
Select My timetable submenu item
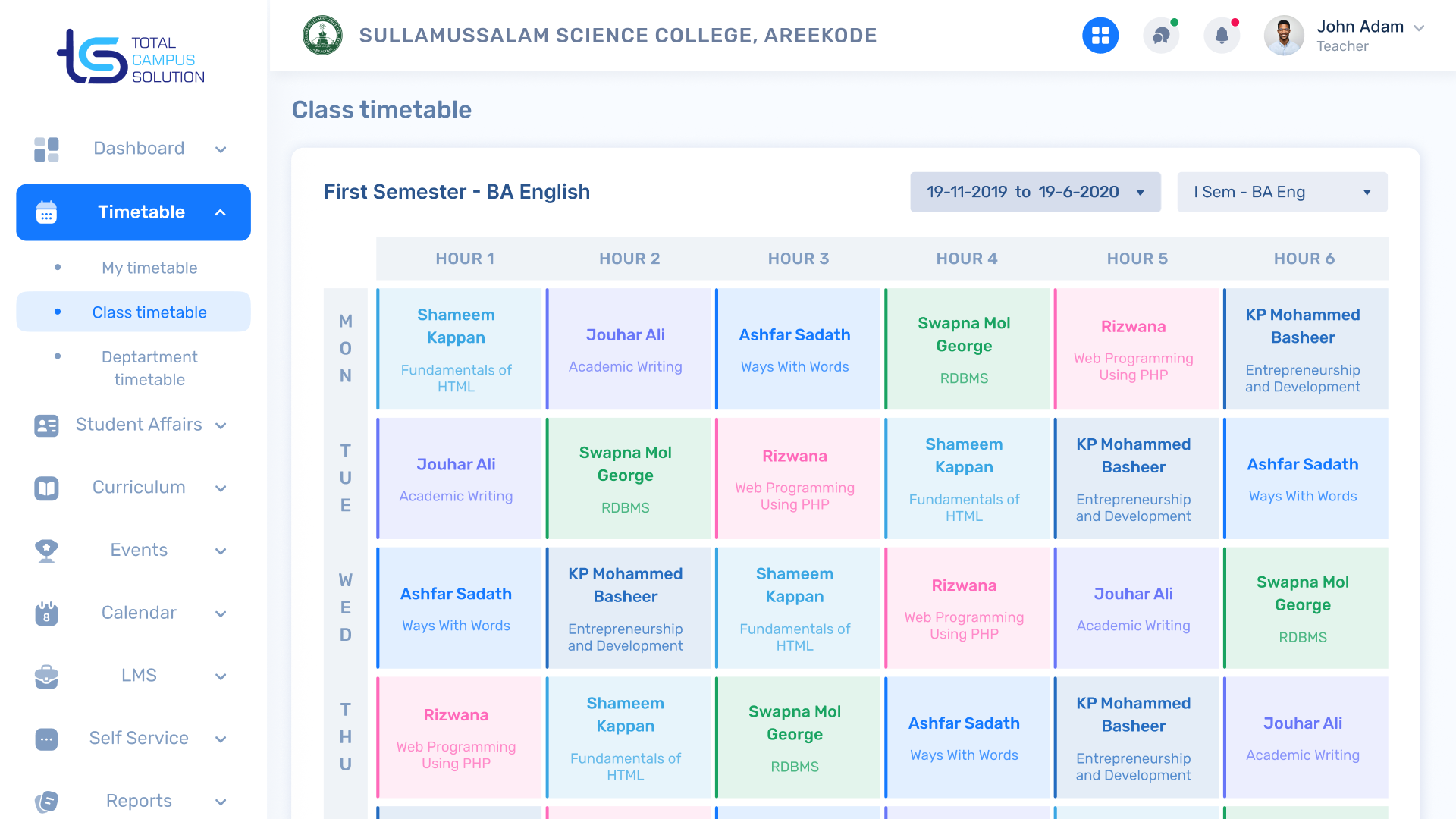click(x=149, y=268)
